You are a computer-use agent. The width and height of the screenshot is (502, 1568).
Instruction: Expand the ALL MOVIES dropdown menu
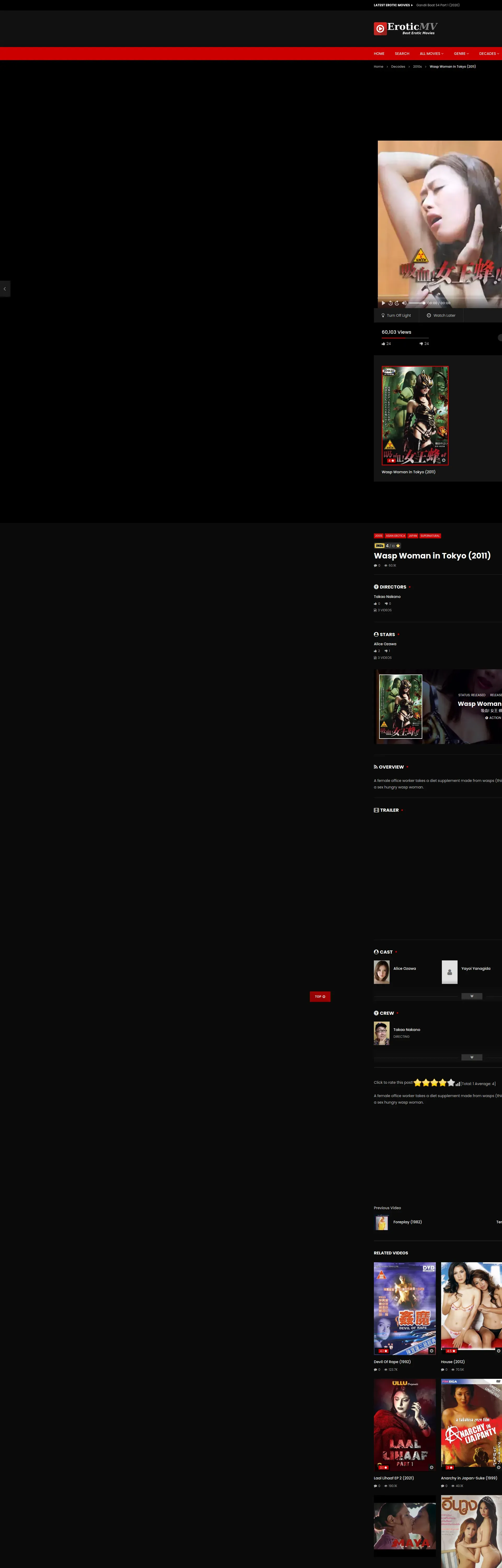pyautogui.click(x=431, y=54)
